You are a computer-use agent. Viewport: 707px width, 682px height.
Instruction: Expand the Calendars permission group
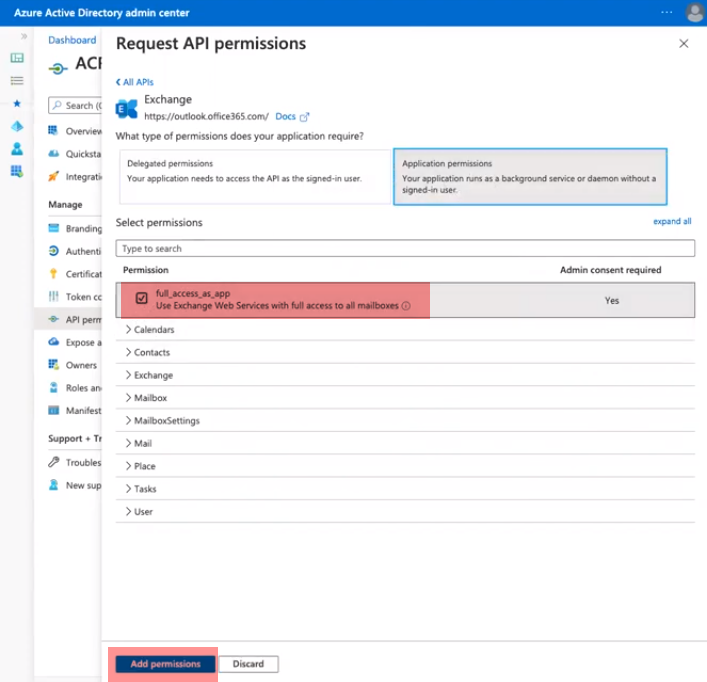pyautogui.click(x=153, y=330)
